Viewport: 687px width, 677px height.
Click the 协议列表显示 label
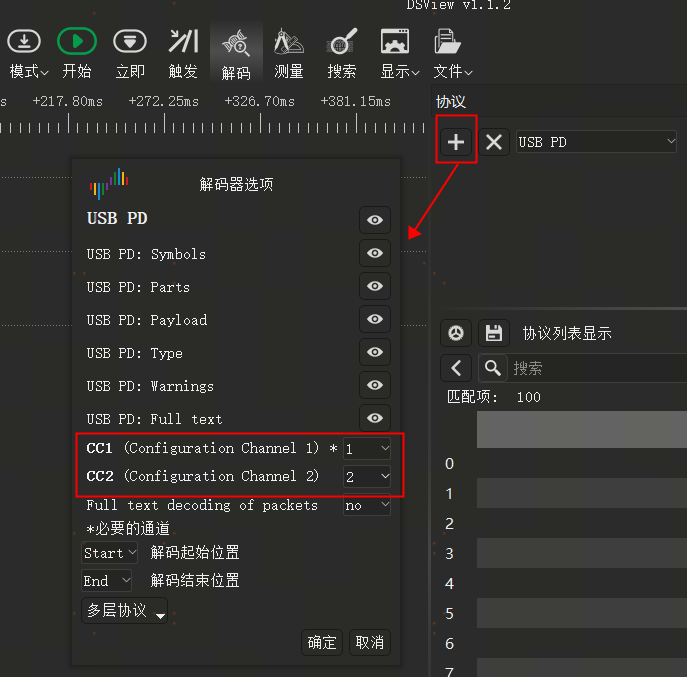pyautogui.click(x=567, y=333)
